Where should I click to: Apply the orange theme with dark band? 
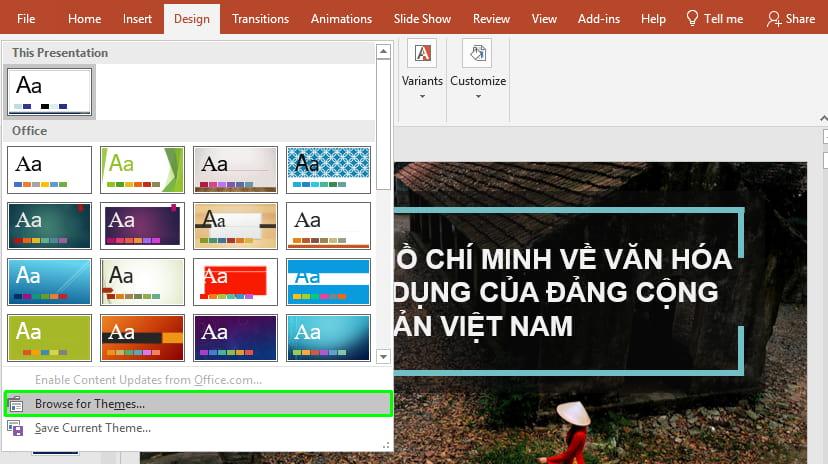(143, 338)
